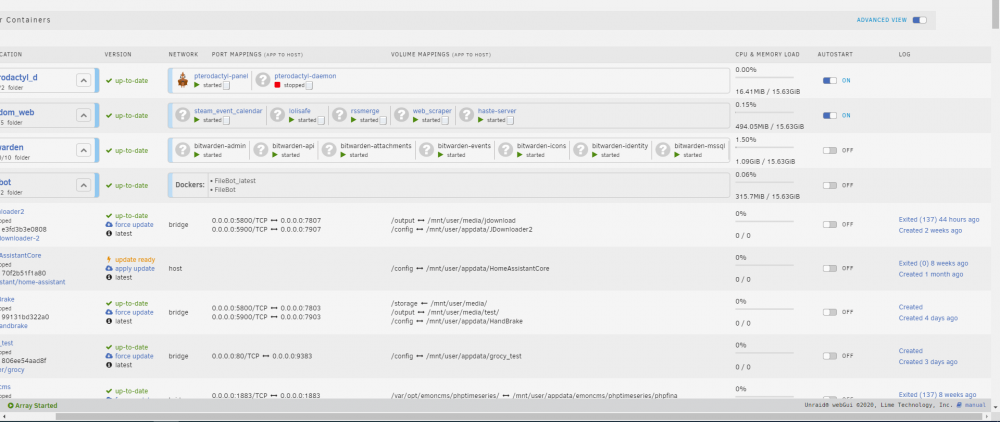Click the 'Created 3 days ago' log link
1000x422 pixels.
pos(928,362)
